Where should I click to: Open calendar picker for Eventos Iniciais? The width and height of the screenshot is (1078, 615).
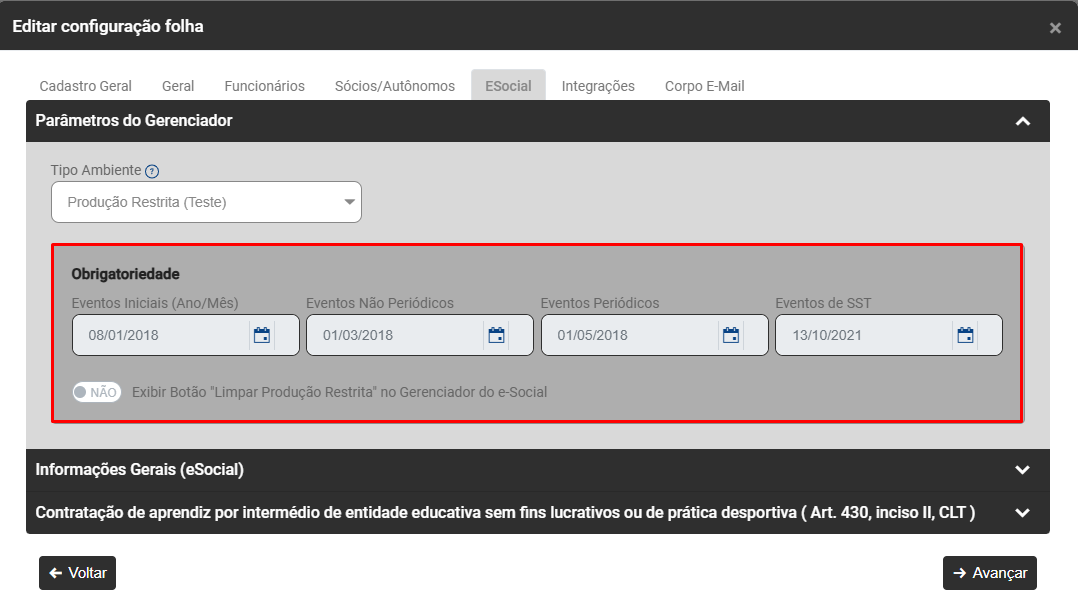point(262,335)
